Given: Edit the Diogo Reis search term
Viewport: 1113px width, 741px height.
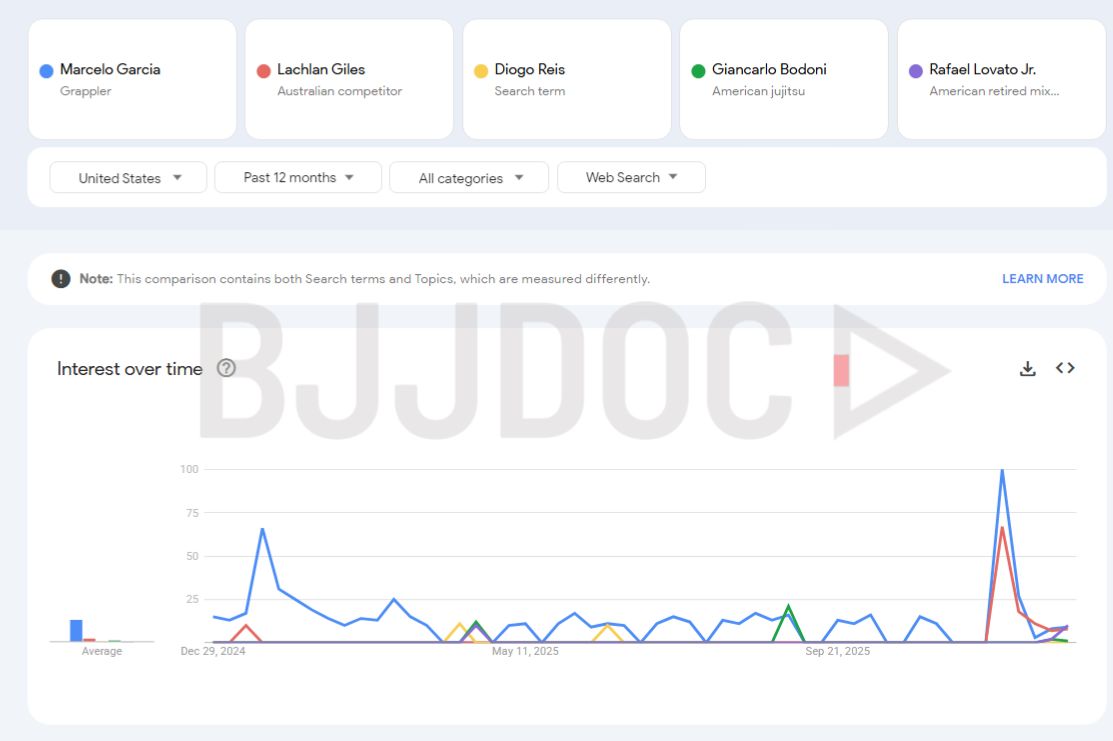Looking at the screenshot, I should click(566, 80).
